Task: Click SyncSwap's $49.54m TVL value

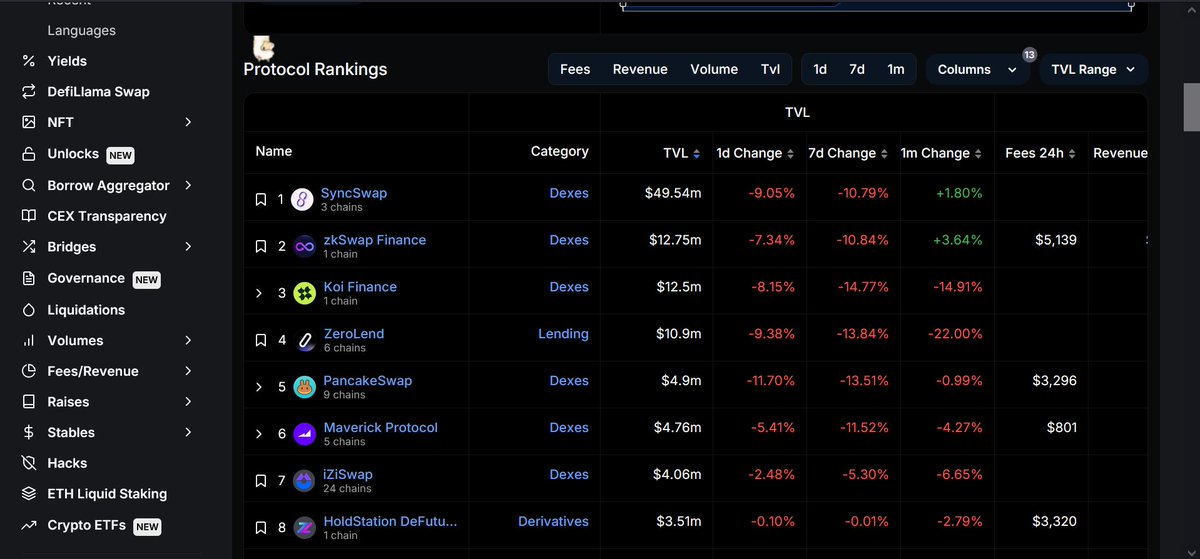Action: coord(673,193)
